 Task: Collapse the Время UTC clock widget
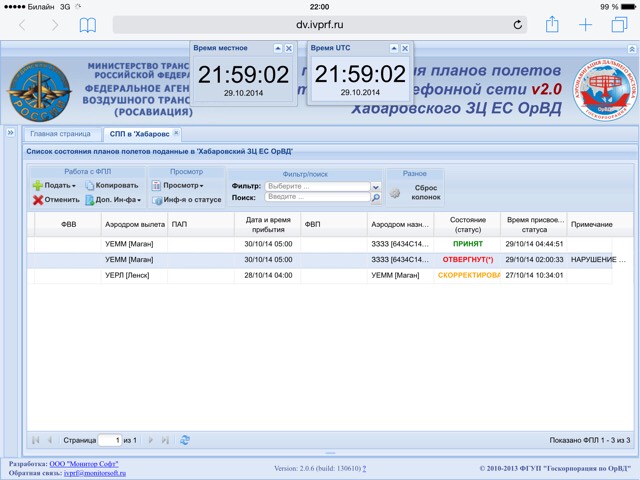pyautogui.click(x=394, y=48)
